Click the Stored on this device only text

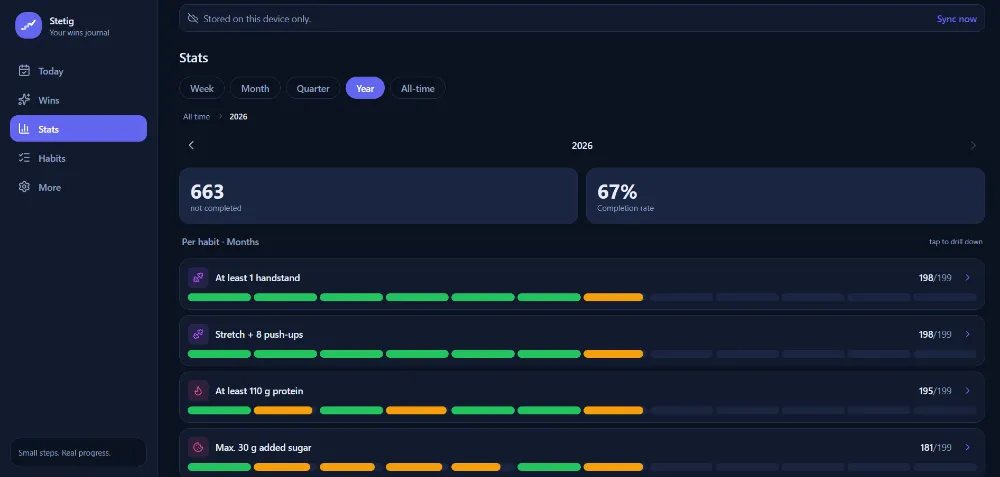tap(257, 19)
